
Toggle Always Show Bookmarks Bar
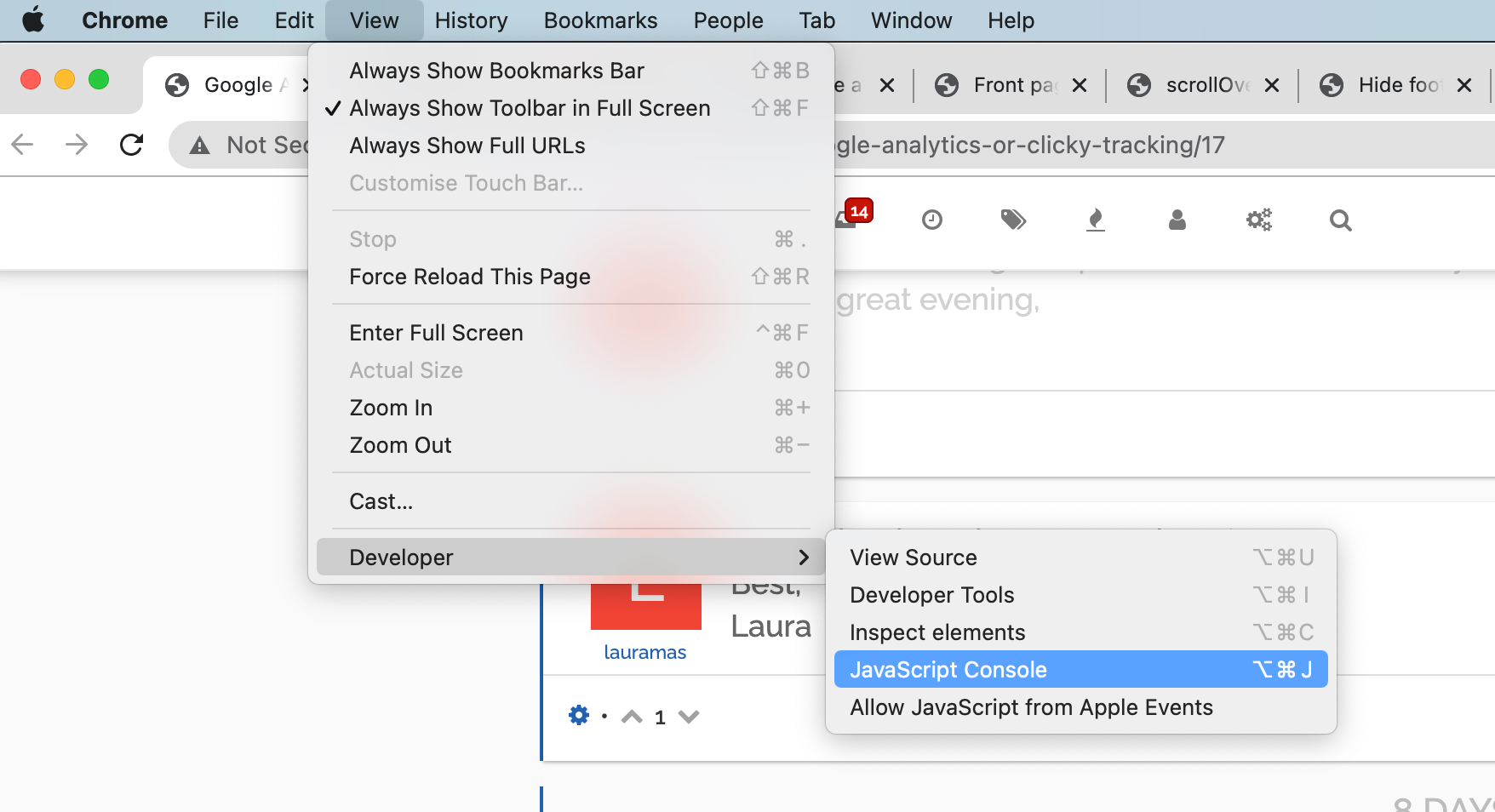click(496, 71)
